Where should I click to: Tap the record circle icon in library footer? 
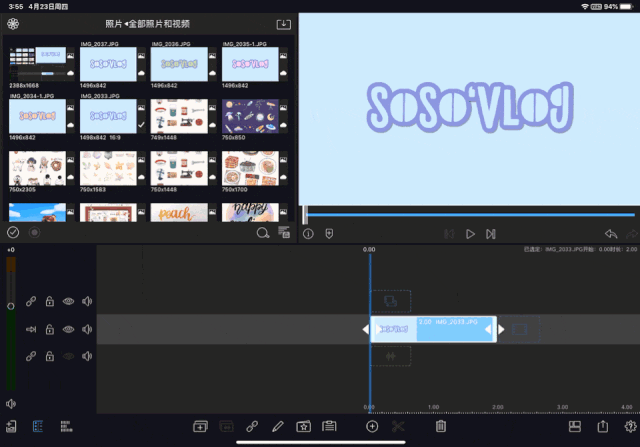(34, 232)
